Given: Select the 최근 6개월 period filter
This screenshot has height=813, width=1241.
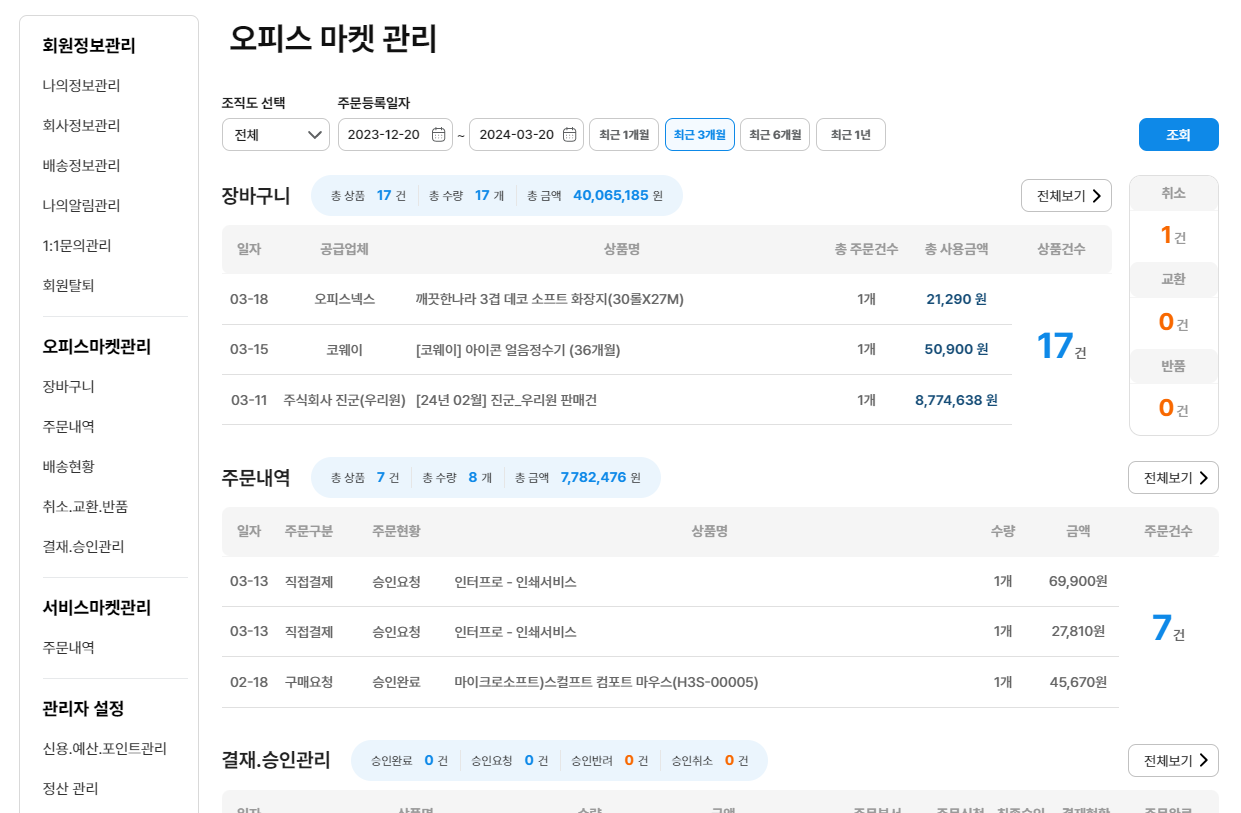Looking at the screenshot, I should [x=775, y=135].
